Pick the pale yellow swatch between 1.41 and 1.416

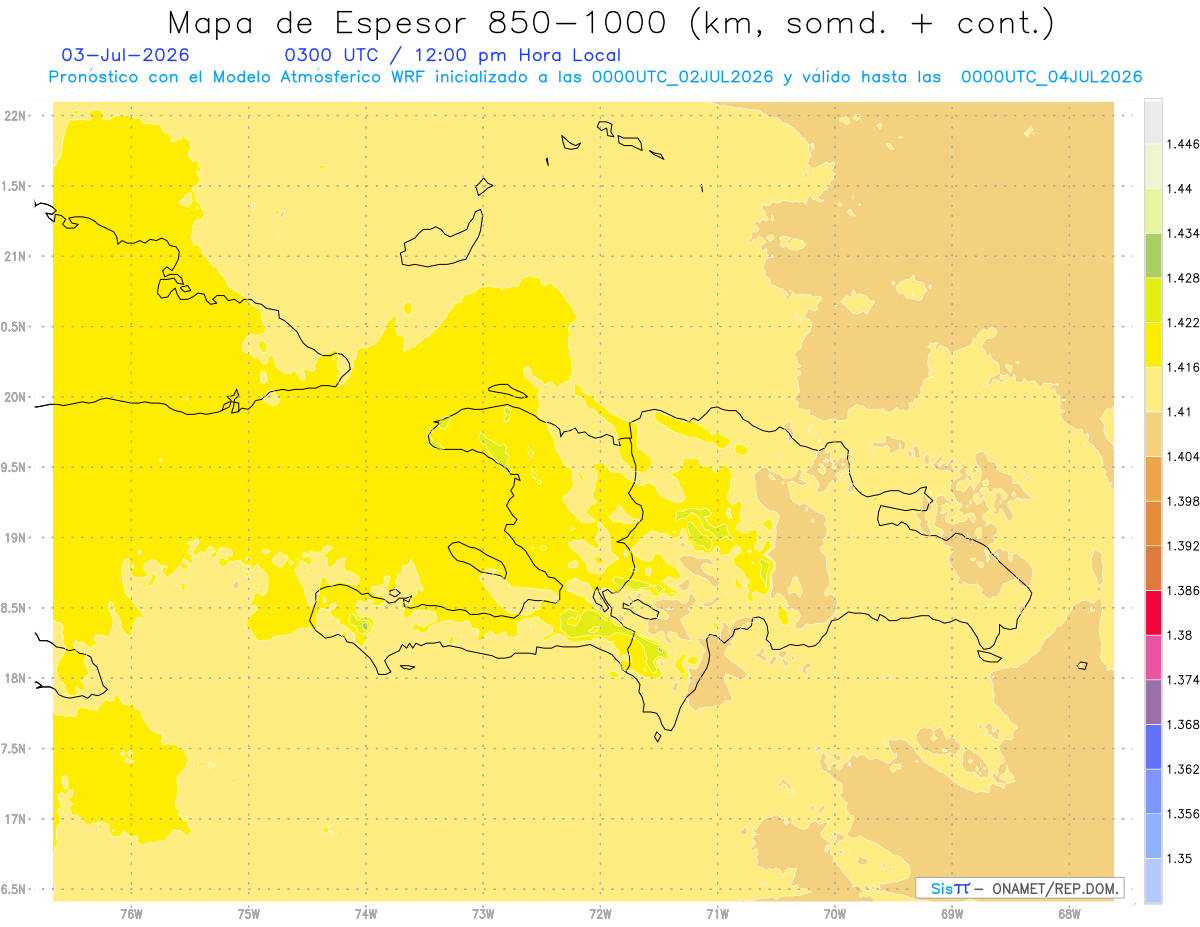click(1153, 389)
